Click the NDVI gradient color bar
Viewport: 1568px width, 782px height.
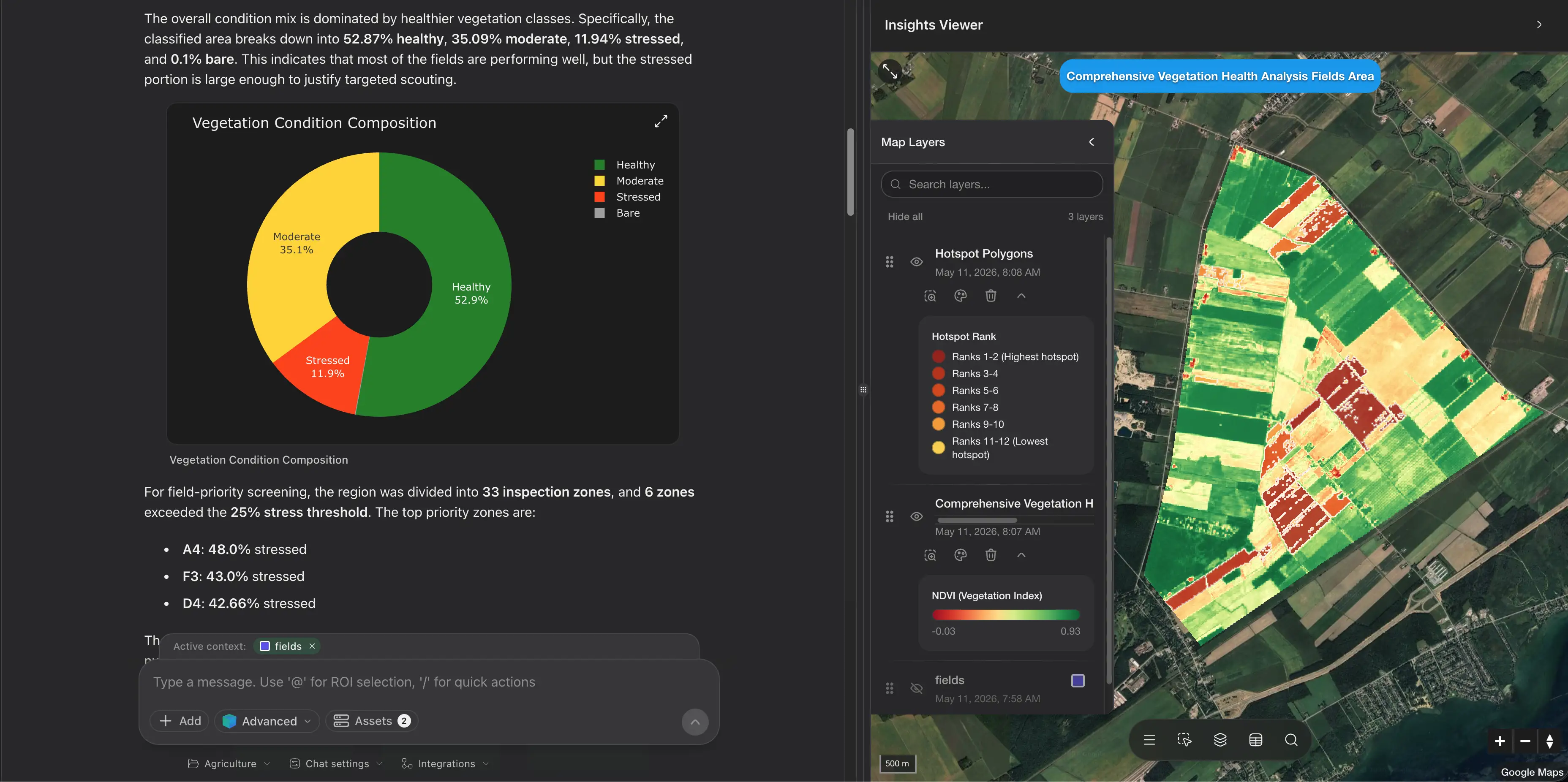(1006, 615)
